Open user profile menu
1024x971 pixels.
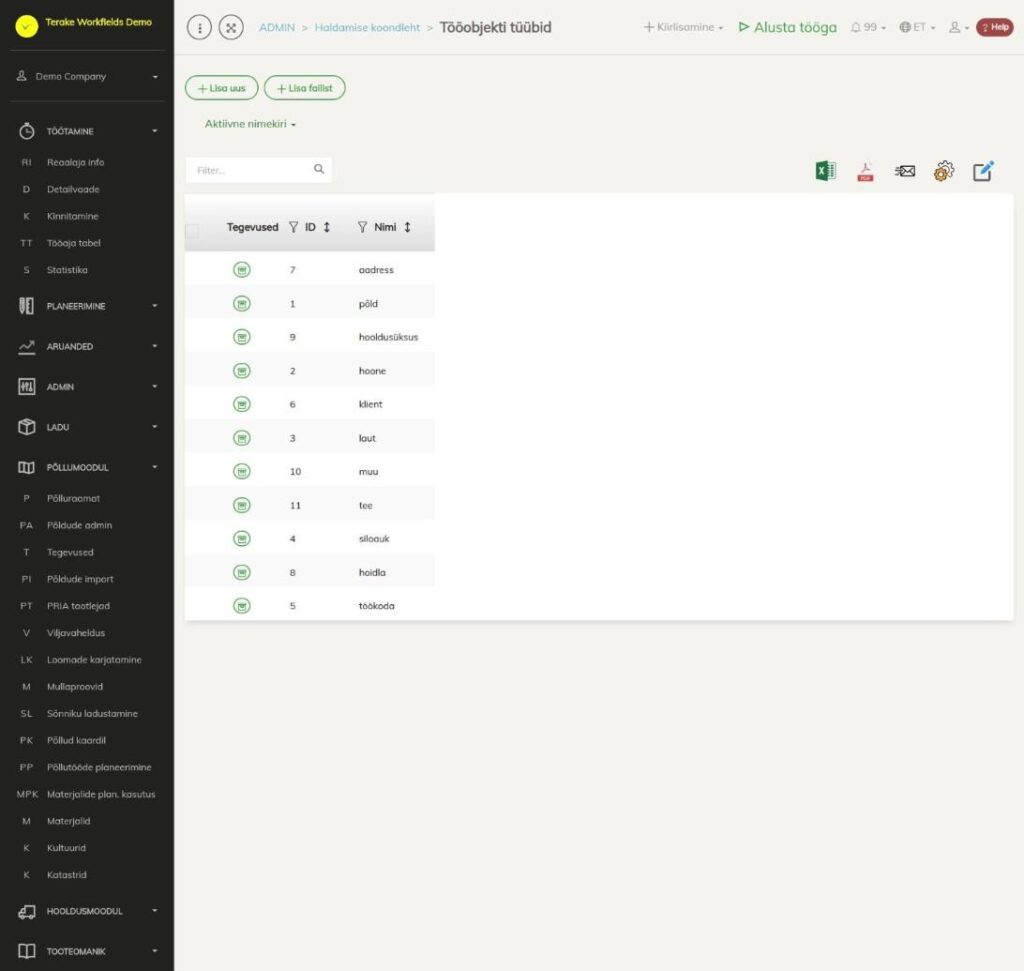click(959, 27)
